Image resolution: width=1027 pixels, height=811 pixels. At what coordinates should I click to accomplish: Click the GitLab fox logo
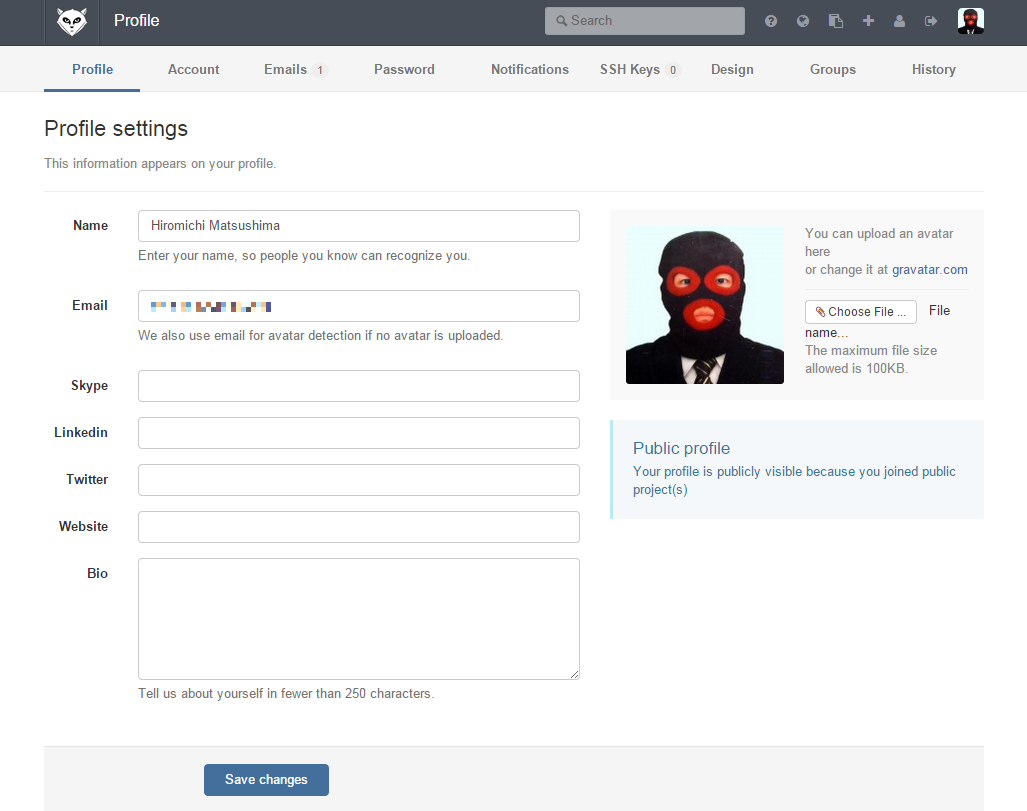pos(71,22)
